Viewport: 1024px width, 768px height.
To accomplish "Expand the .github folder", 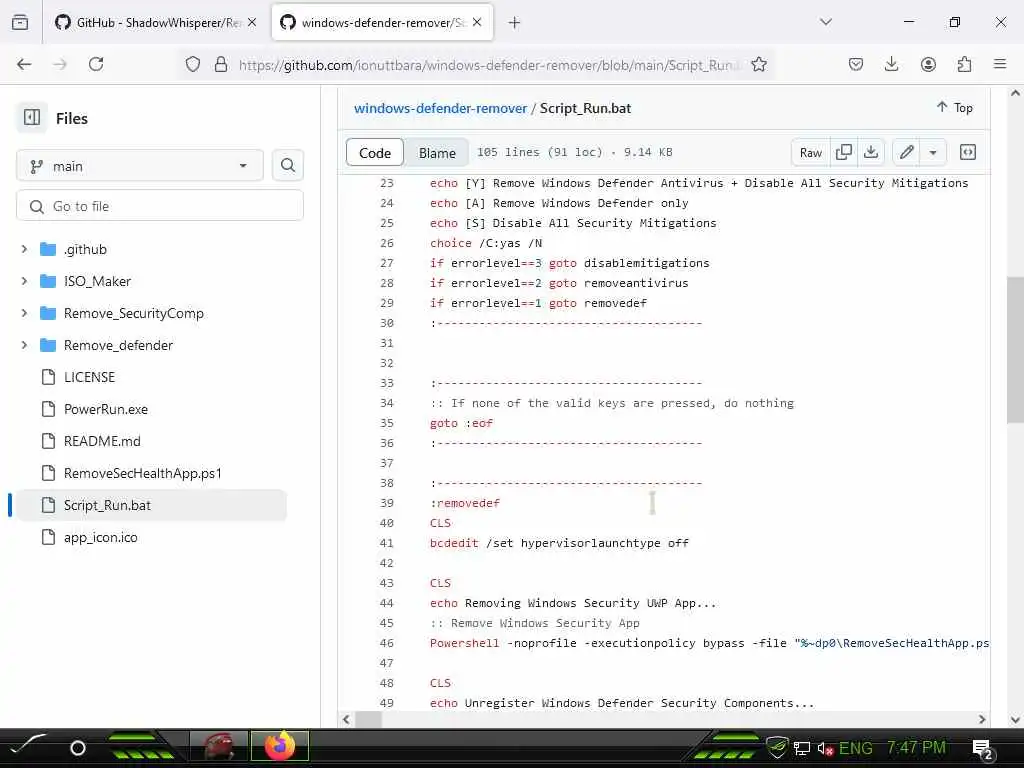I will (24, 249).
